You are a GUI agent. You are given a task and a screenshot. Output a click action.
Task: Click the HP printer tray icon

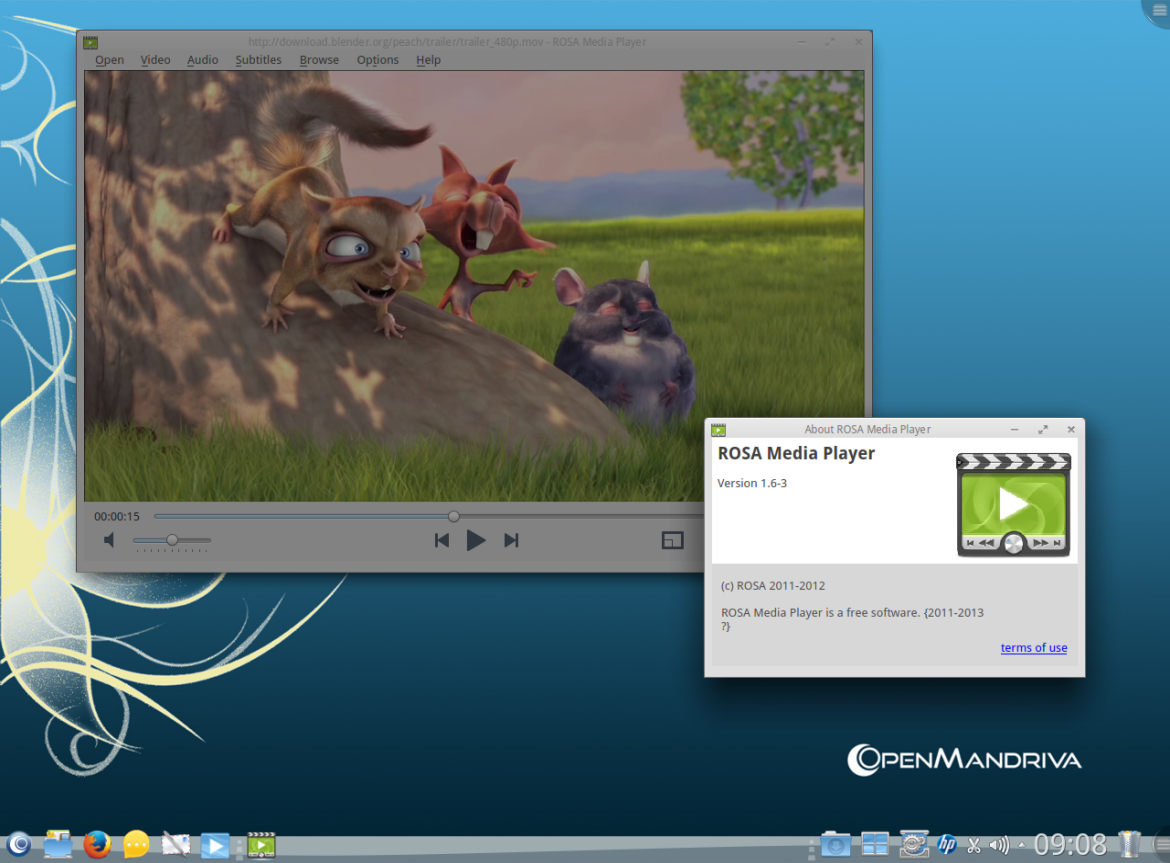tap(946, 845)
